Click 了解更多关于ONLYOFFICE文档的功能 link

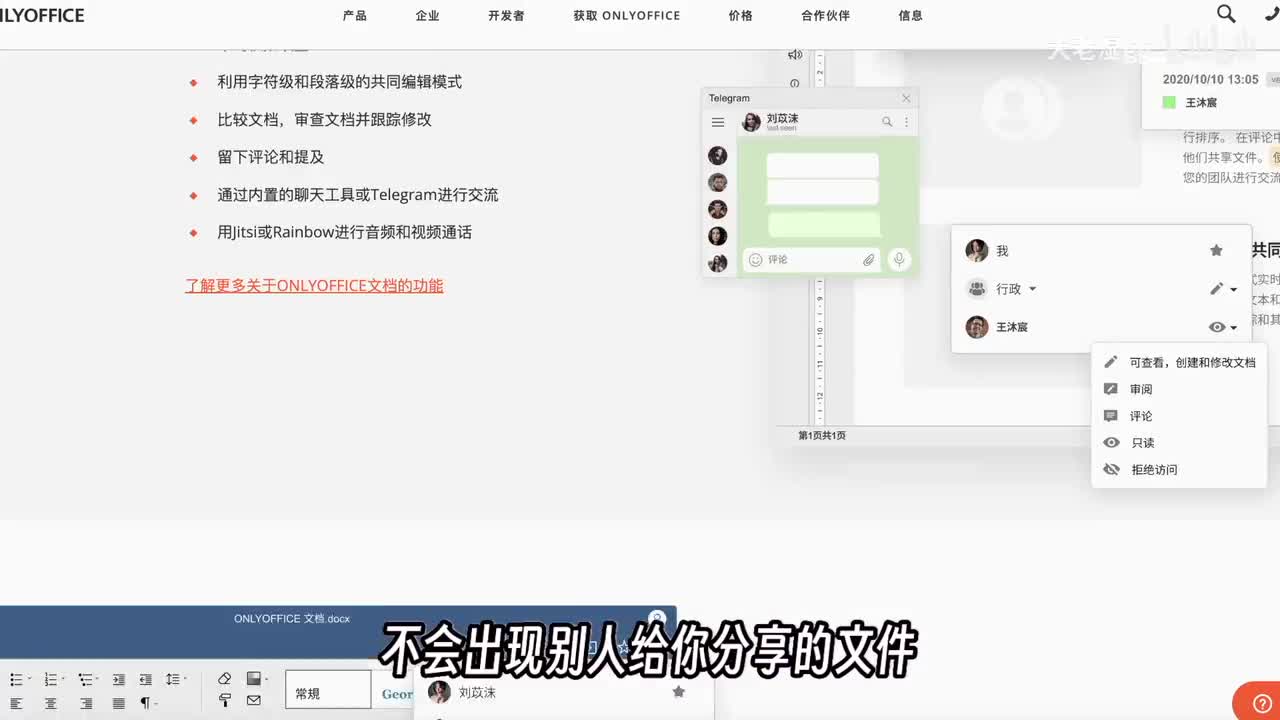click(x=314, y=286)
